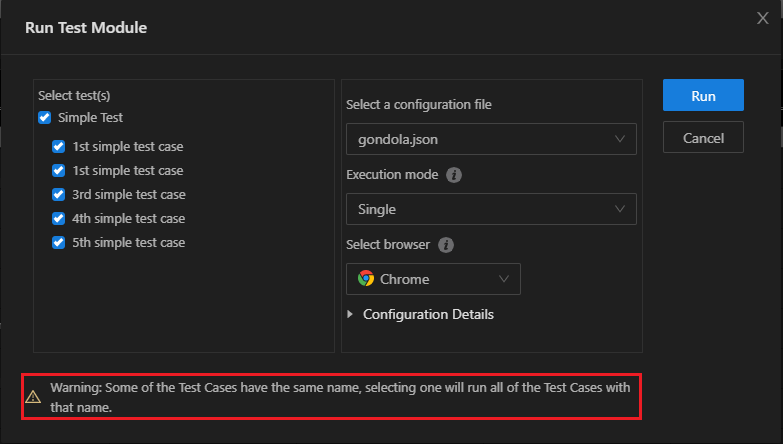Viewport: 783px width, 444px height.
Task: Click the Select browser info icon
Action: 446,245
